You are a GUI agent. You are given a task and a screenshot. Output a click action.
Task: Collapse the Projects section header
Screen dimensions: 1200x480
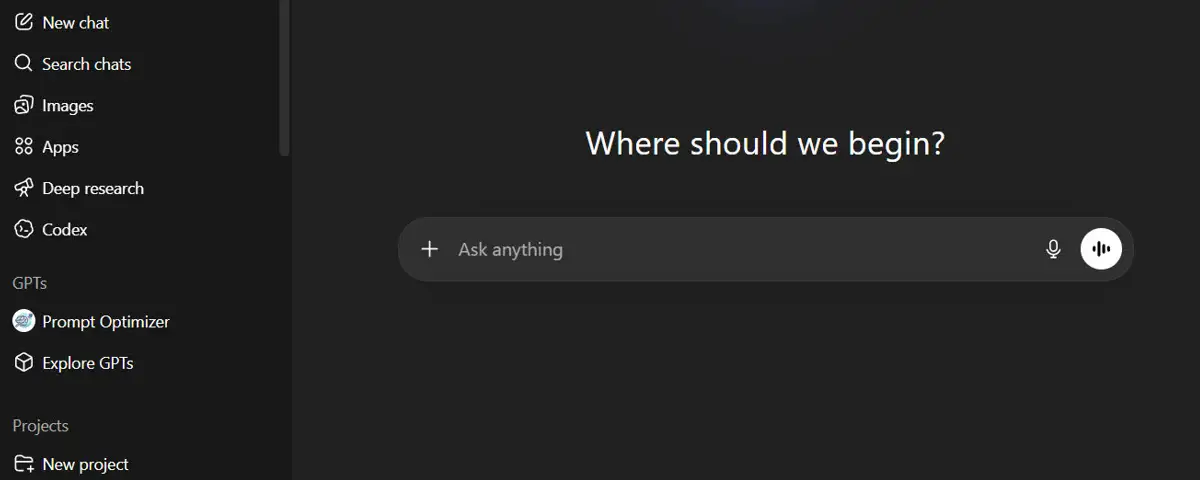tap(41, 425)
